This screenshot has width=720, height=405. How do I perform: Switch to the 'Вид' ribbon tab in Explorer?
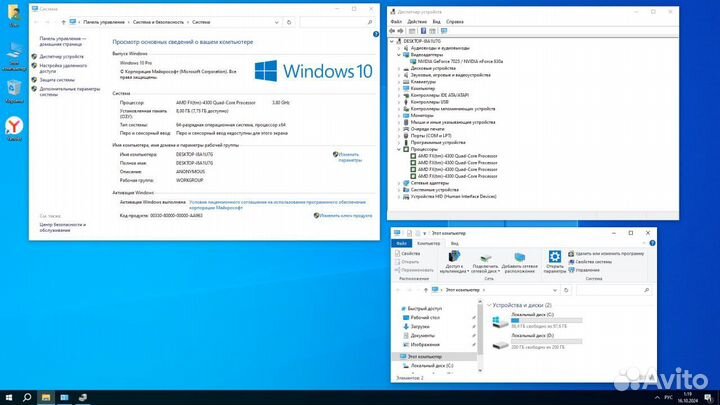click(454, 243)
